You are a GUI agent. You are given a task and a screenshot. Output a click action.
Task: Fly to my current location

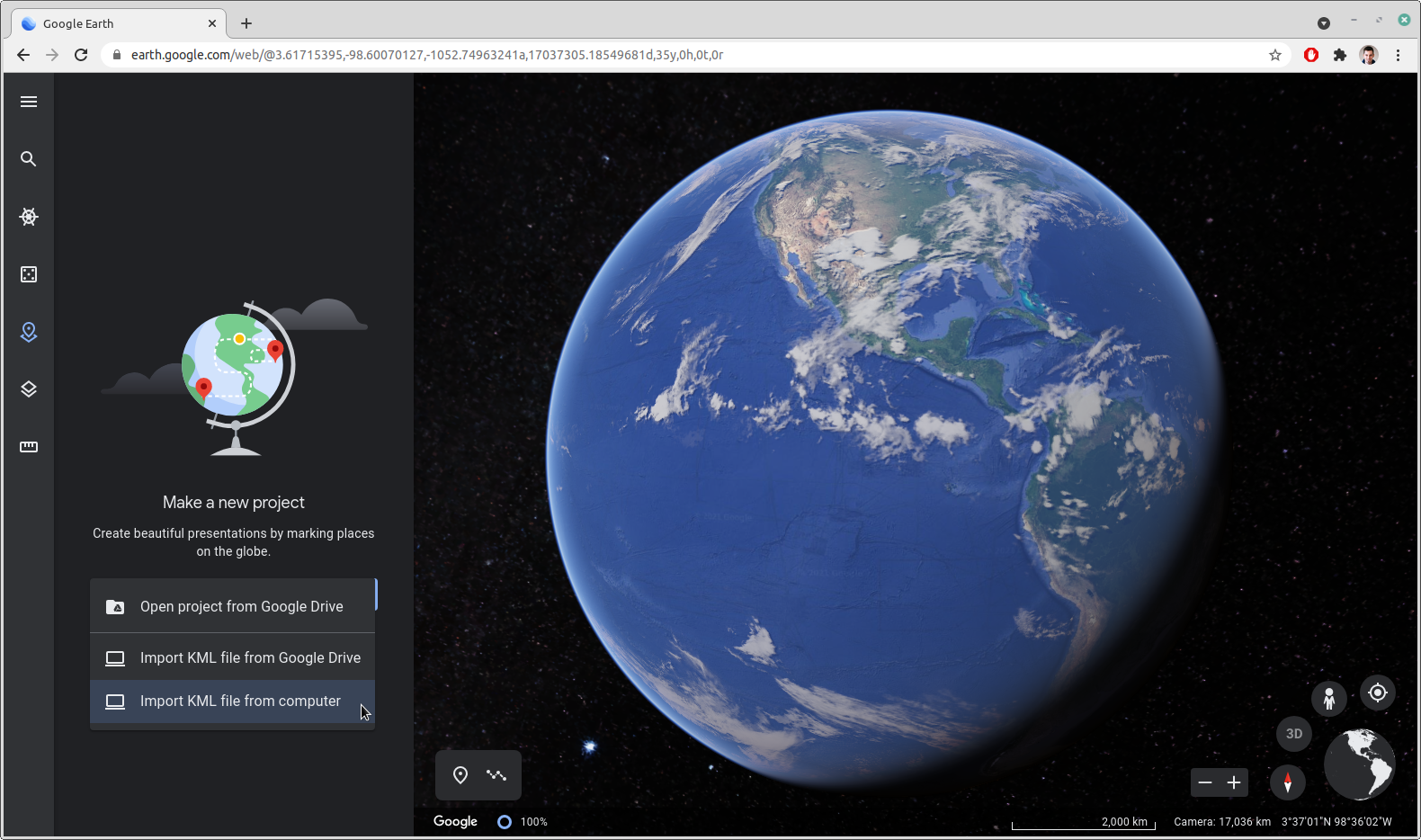click(x=1377, y=693)
